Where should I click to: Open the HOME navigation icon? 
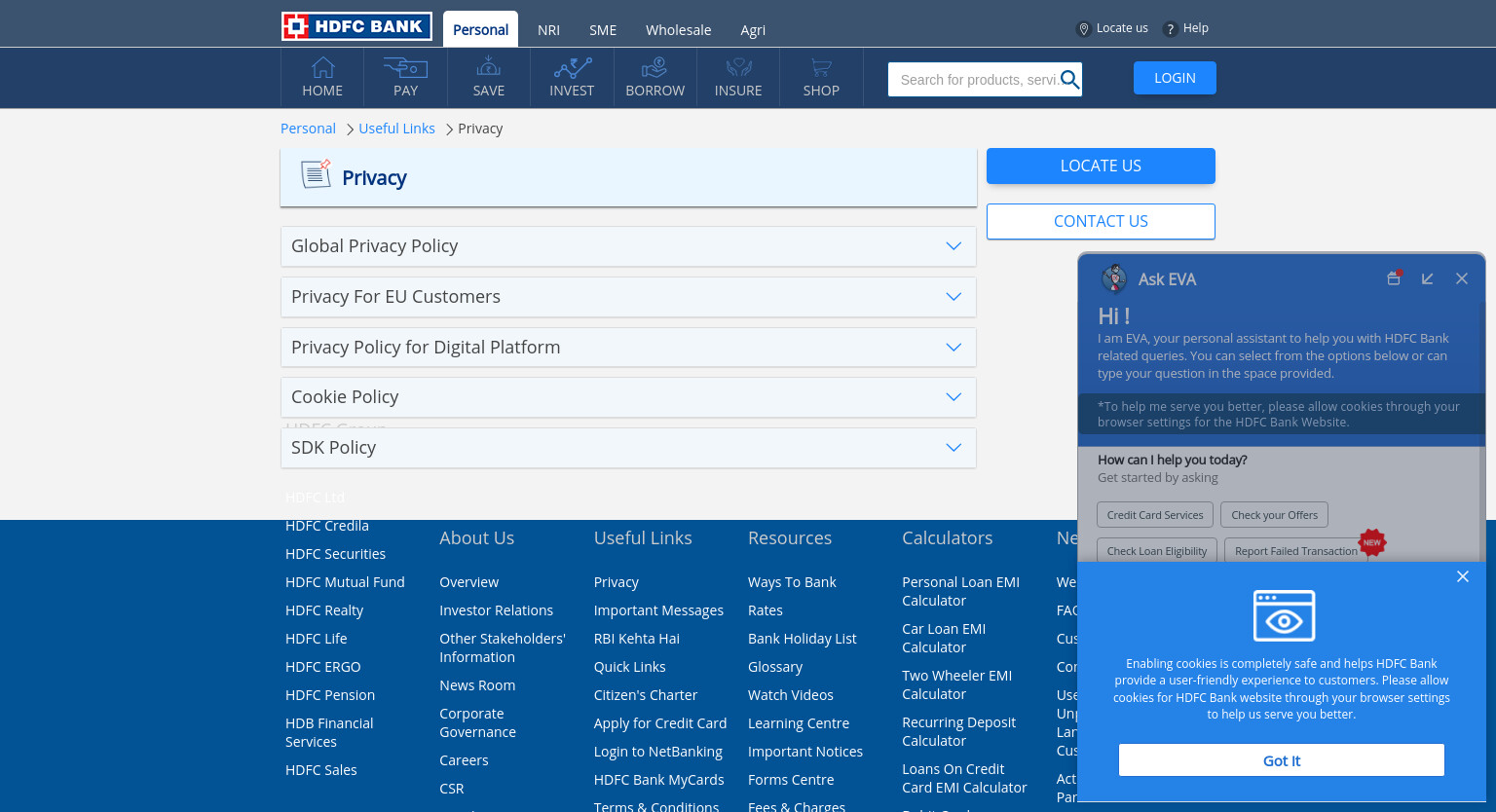322,67
